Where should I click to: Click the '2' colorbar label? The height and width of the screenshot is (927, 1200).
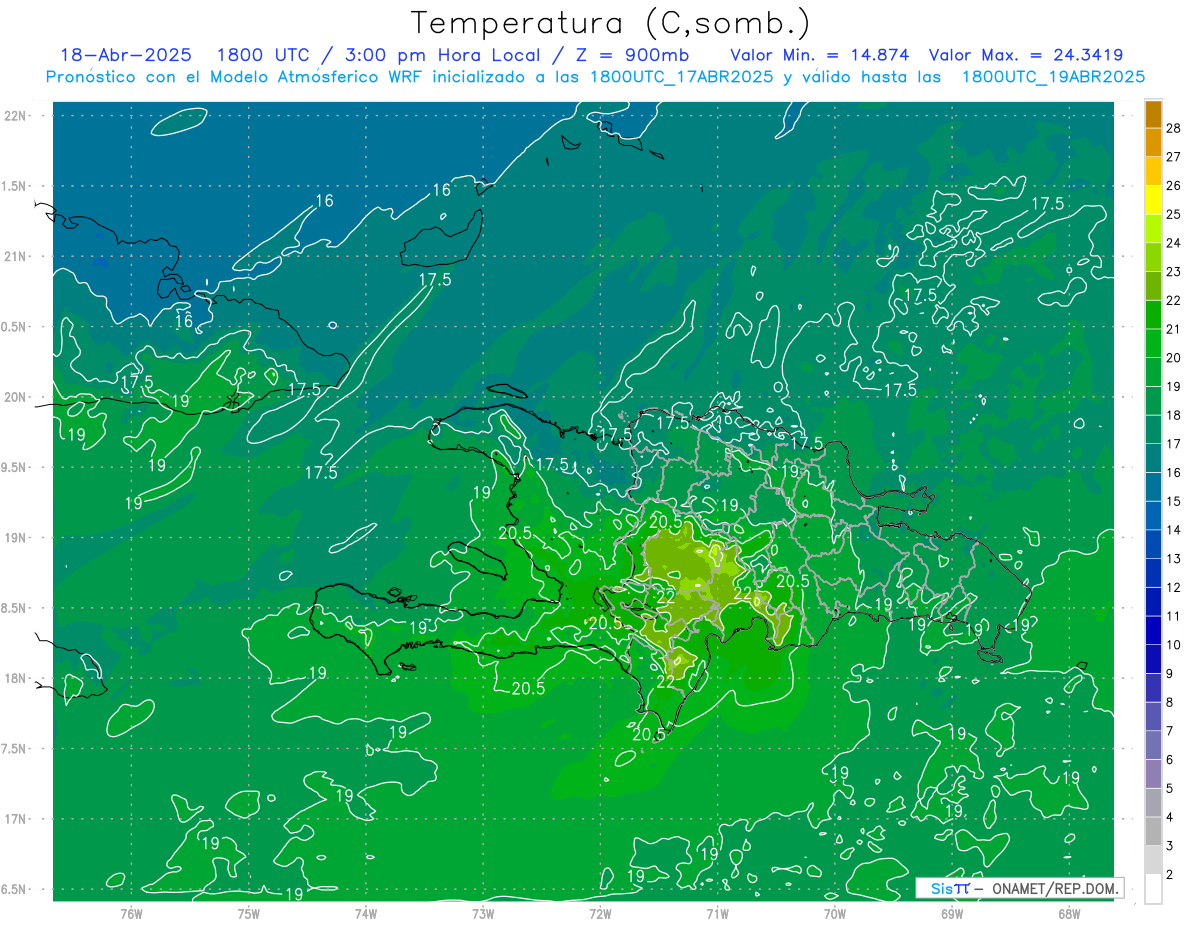click(x=1169, y=874)
